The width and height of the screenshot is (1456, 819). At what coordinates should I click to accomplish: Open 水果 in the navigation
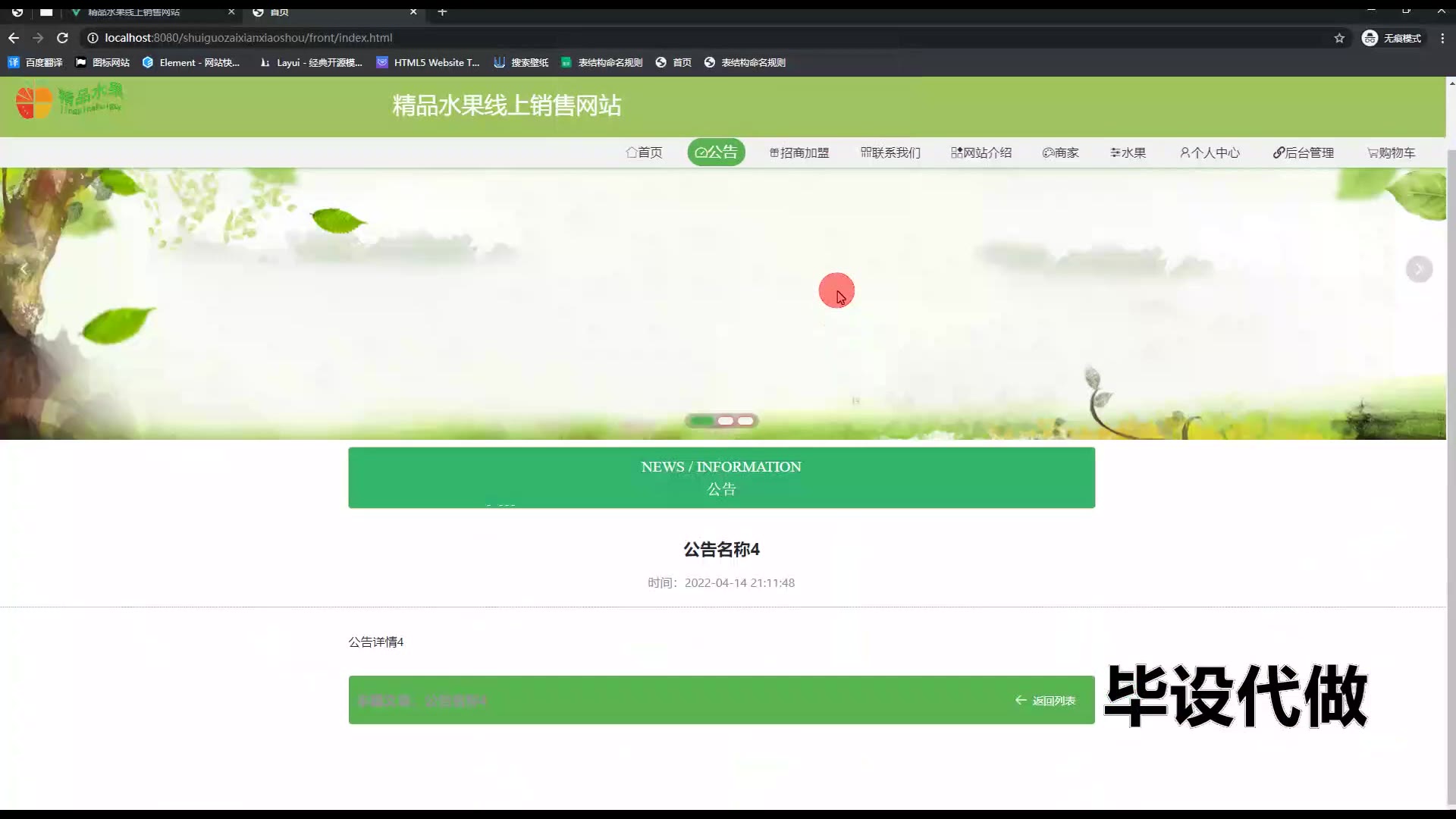[1128, 152]
